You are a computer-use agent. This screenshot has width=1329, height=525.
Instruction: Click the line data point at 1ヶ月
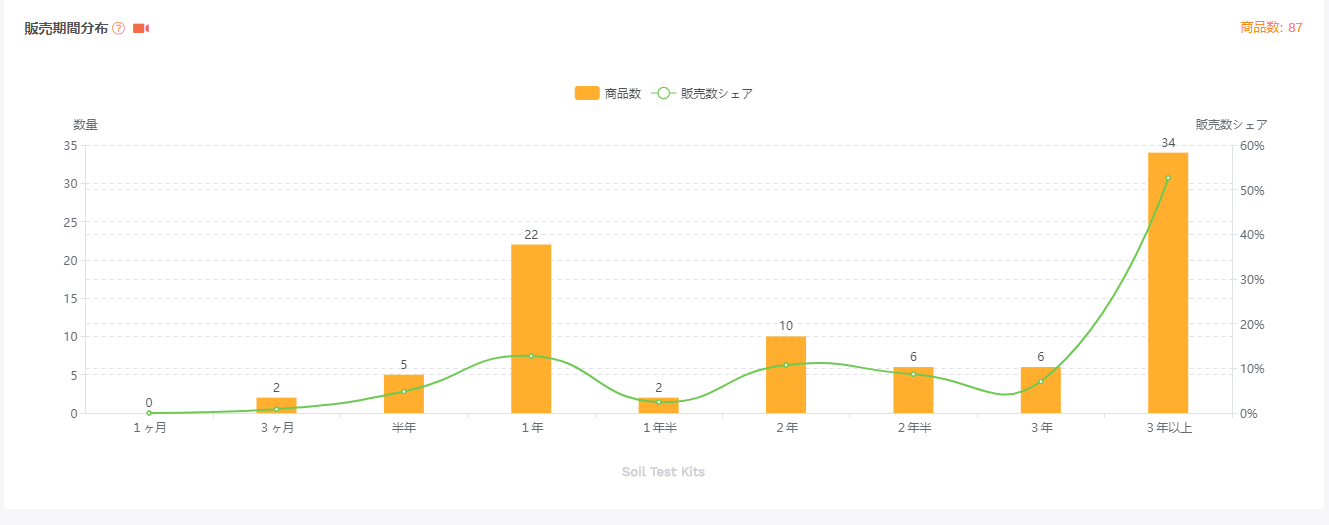point(149,413)
